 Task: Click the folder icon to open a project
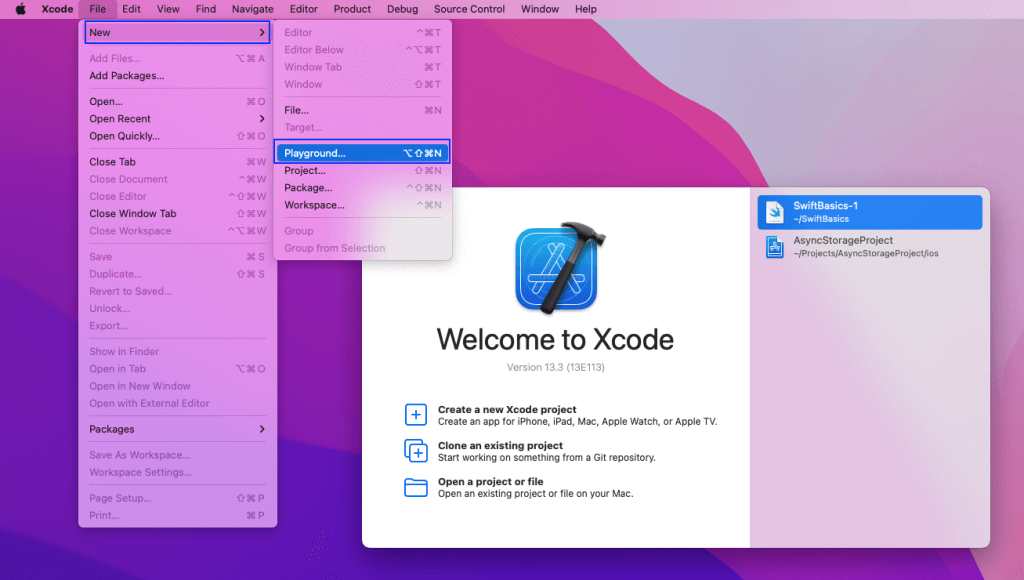click(x=415, y=487)
